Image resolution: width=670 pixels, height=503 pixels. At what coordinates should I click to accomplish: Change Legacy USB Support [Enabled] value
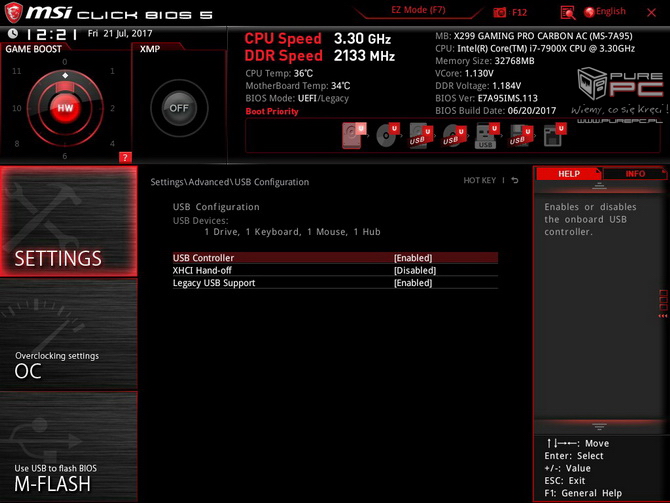point(413,282)
